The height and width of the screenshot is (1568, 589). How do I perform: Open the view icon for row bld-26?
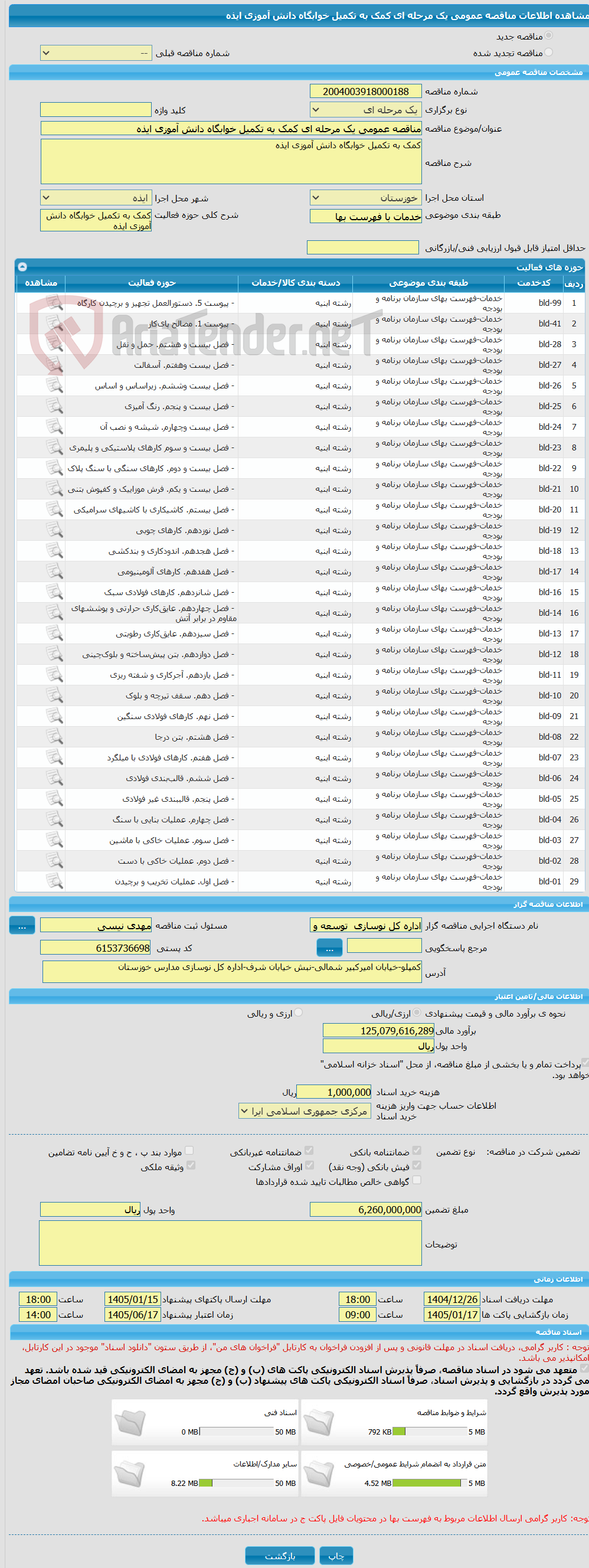pos(55,386)
